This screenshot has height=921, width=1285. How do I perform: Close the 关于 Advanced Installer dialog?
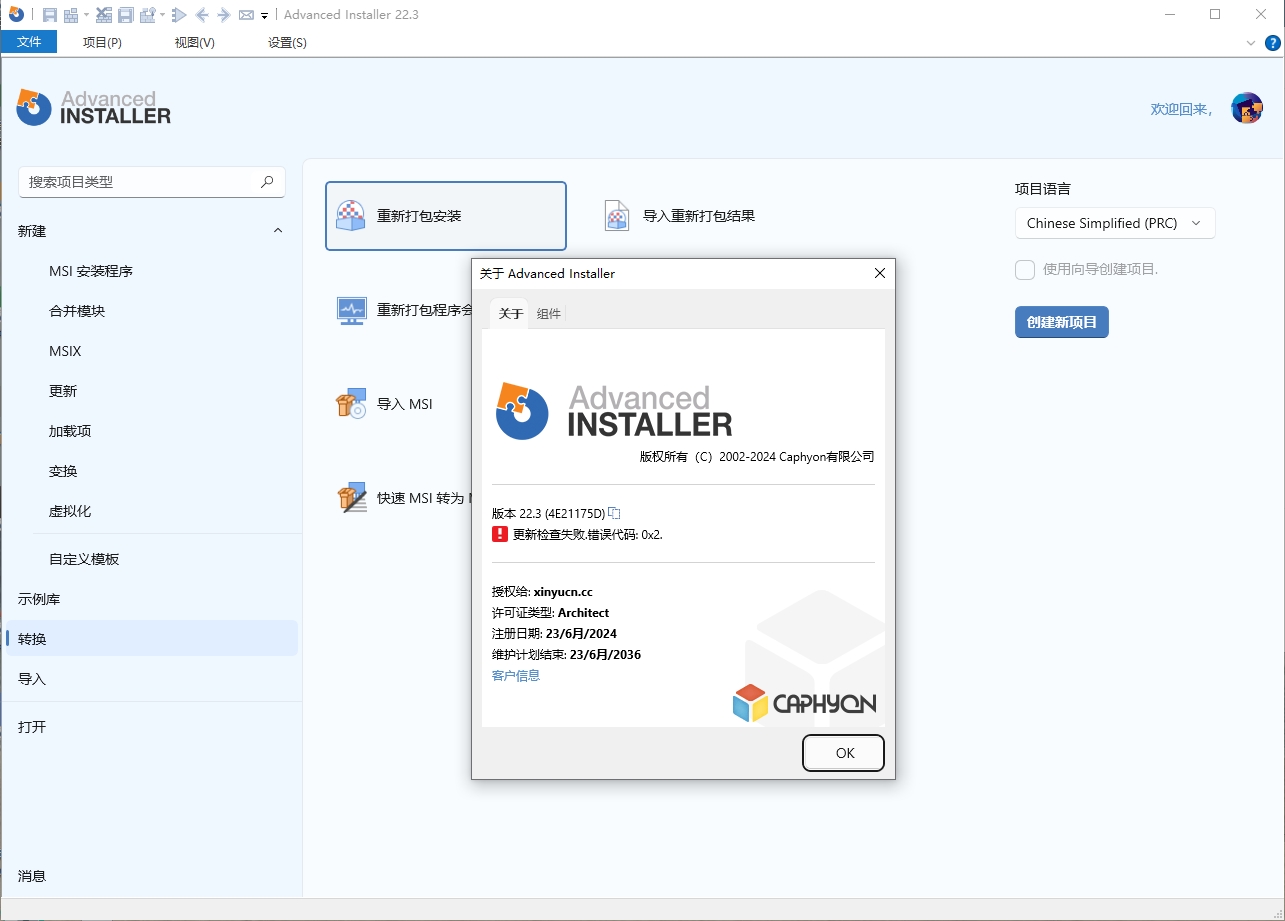(x=880, y=273)
